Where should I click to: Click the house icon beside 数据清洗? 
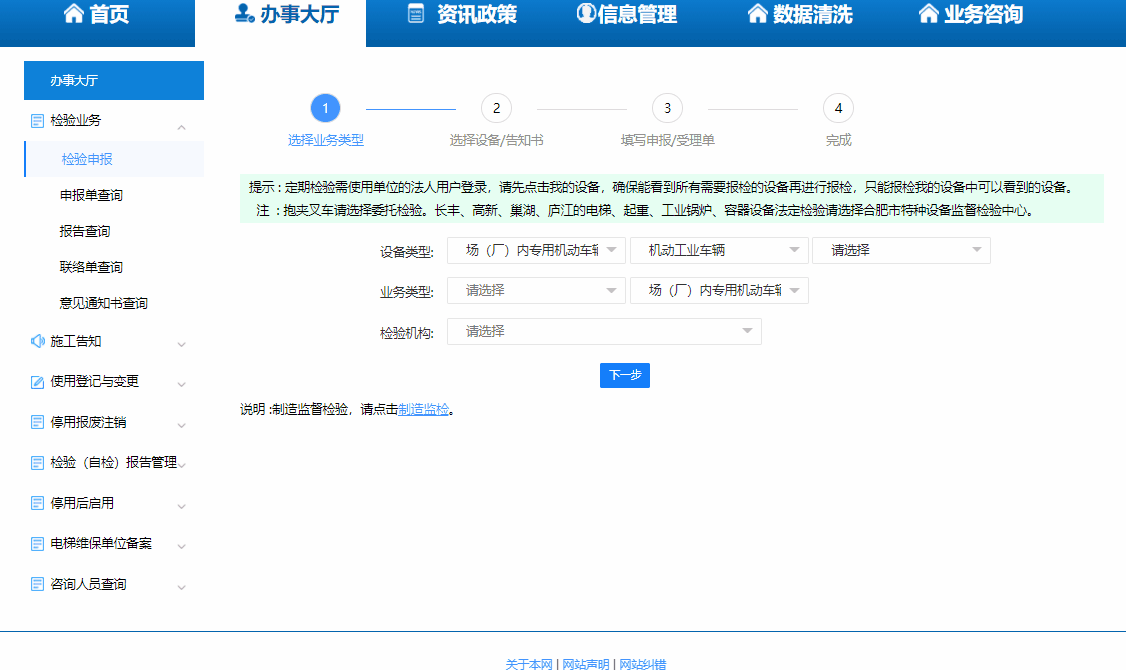coord(758,13)
